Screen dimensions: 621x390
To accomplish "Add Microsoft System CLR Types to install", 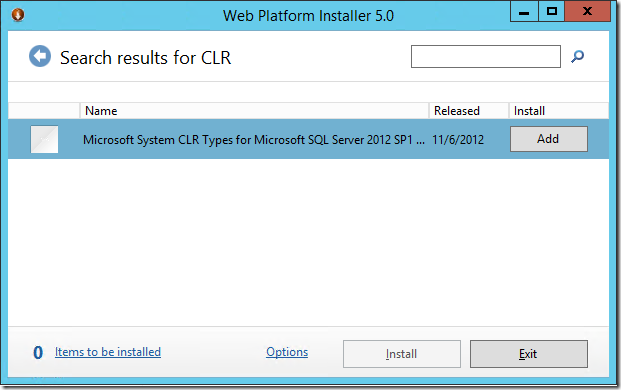I will point(549,139).
